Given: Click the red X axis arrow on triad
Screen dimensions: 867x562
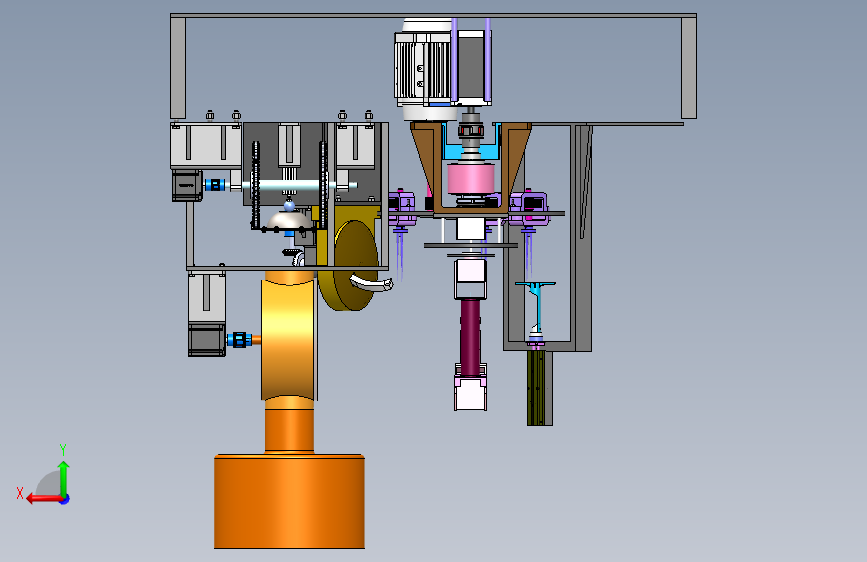Looking at the screenshot, I should 44,499.
